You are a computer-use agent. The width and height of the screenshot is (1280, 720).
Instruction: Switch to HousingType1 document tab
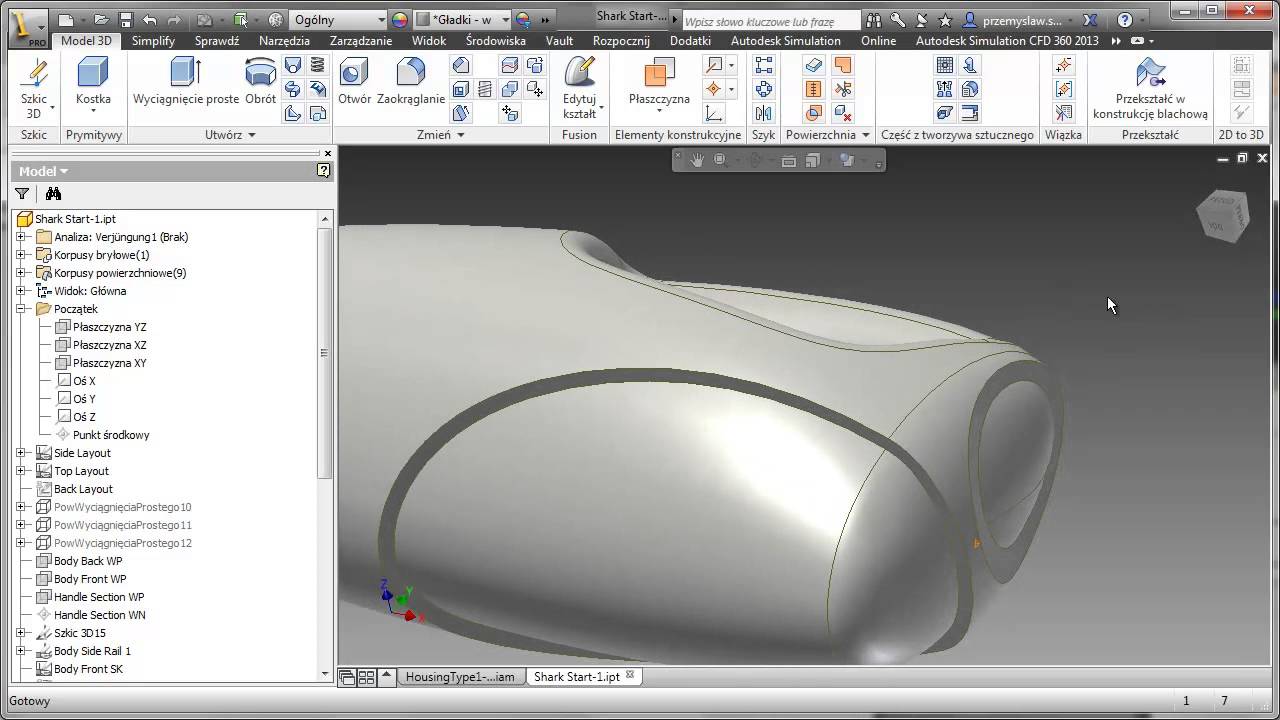[x=460, y=677]
